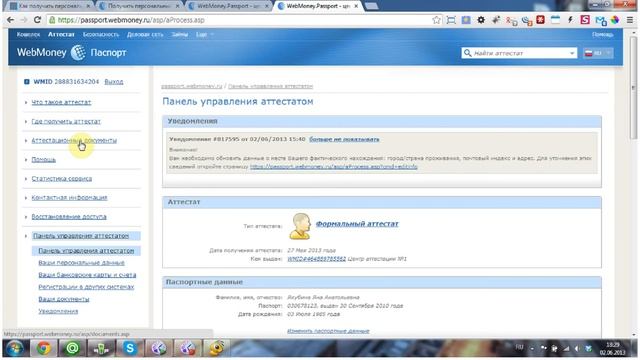Expand the Еще dropdown in top navigation

click(x=204, y=35)
